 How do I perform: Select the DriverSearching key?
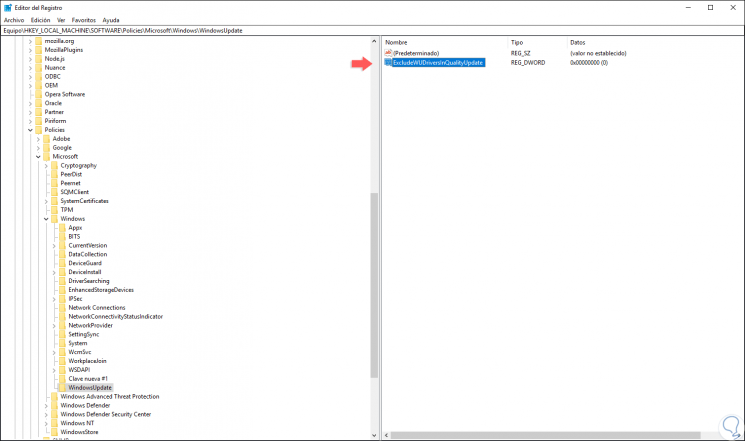(88, 281)
